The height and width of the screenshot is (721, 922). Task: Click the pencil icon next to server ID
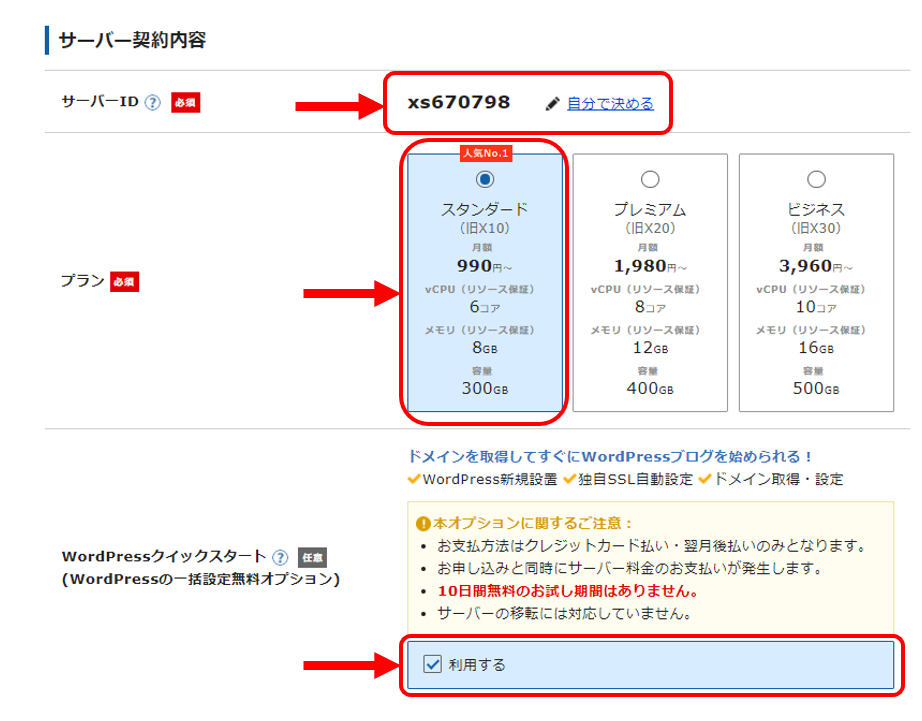tap(552, 103)
